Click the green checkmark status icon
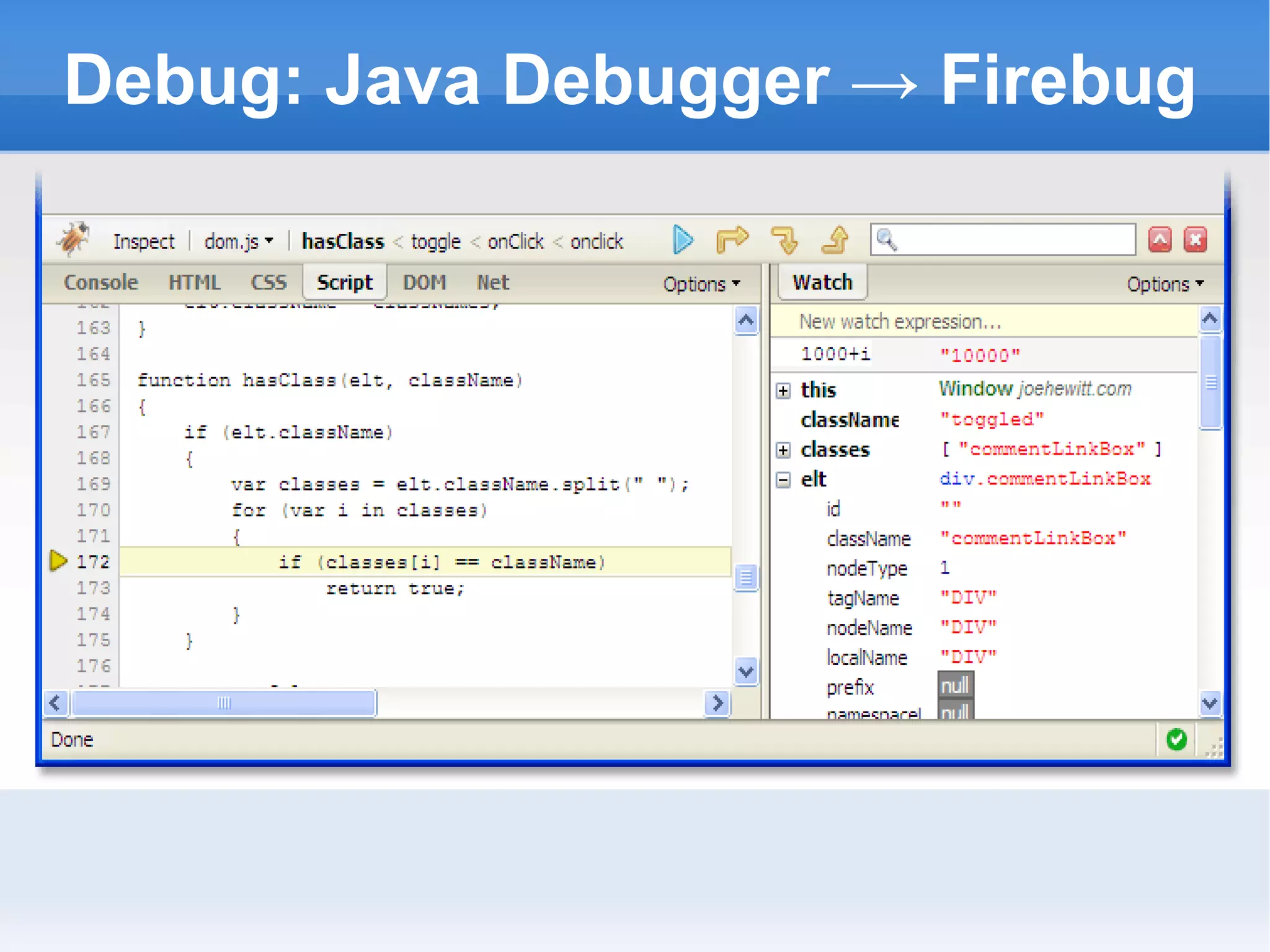The height and width of the screenshot is (952, 1270). [x=1176, y=739]
